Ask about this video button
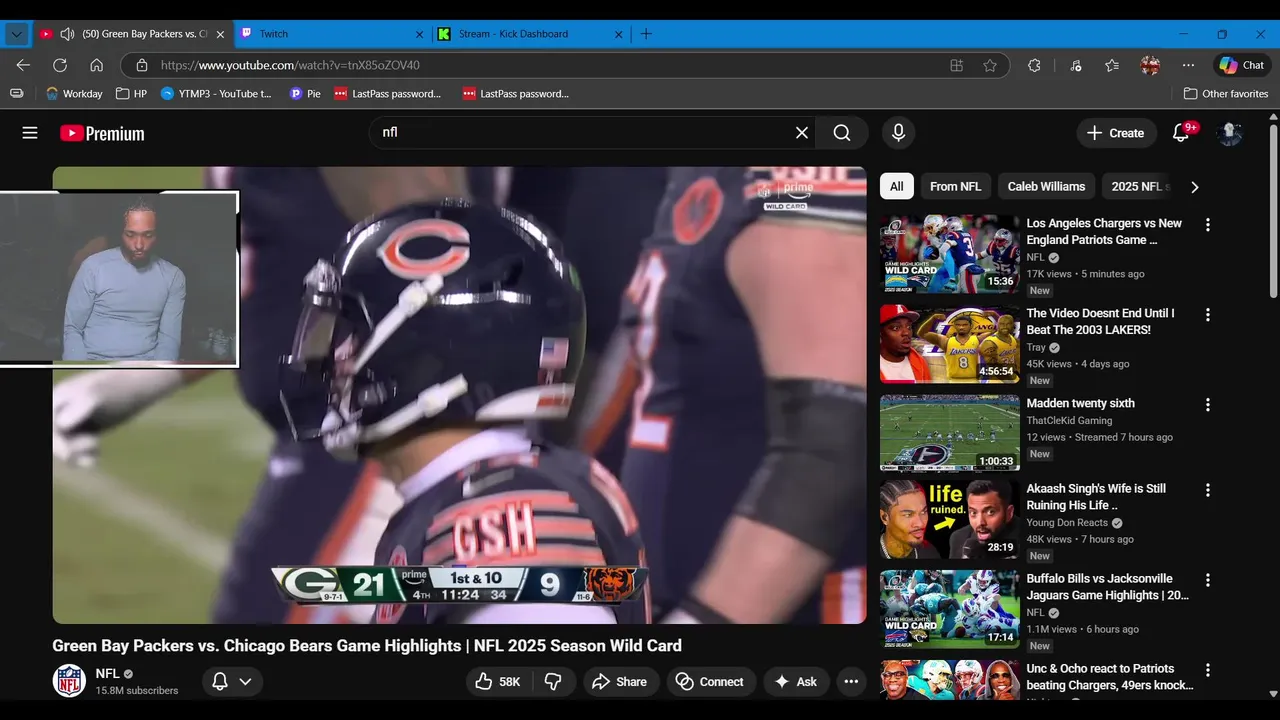This screenshot has height=720, width=1280. click(796, 682)
